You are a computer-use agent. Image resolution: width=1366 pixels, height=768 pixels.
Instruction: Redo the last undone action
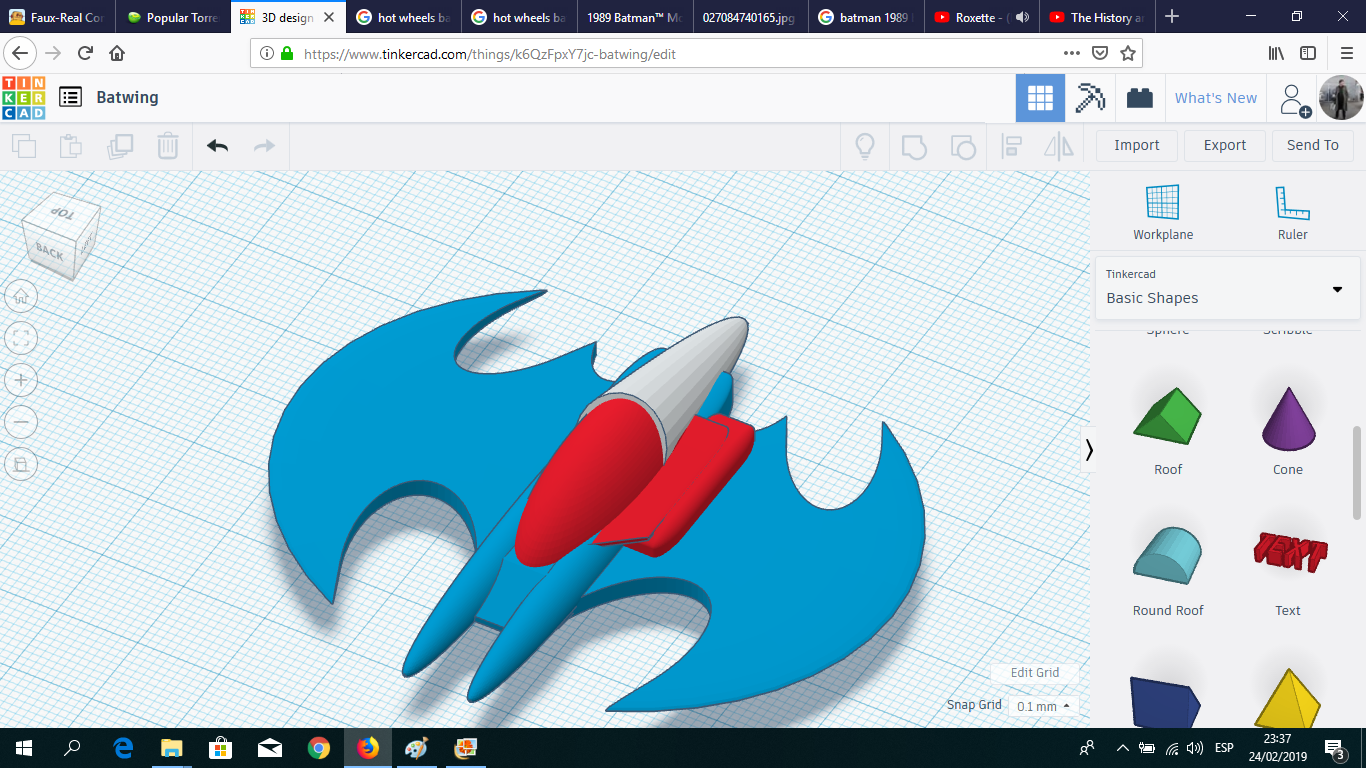pos(264,146)
